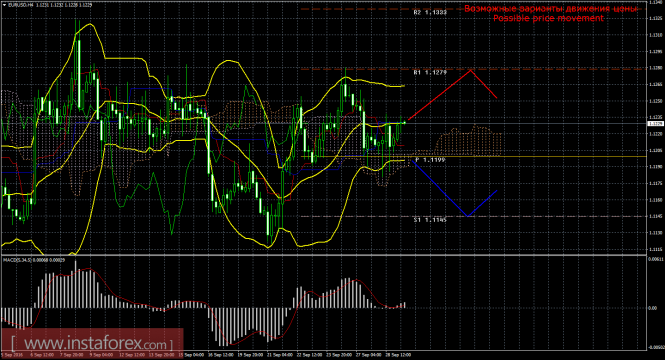Click the end of upper yellow Bollinger band
The width and height of the screenshot is (665, 360).
tap(404, 86)
